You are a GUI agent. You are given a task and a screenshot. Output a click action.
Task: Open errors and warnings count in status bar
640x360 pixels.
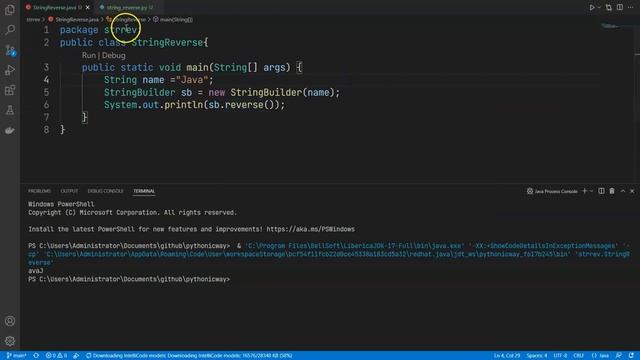click(x=56, y=356)
